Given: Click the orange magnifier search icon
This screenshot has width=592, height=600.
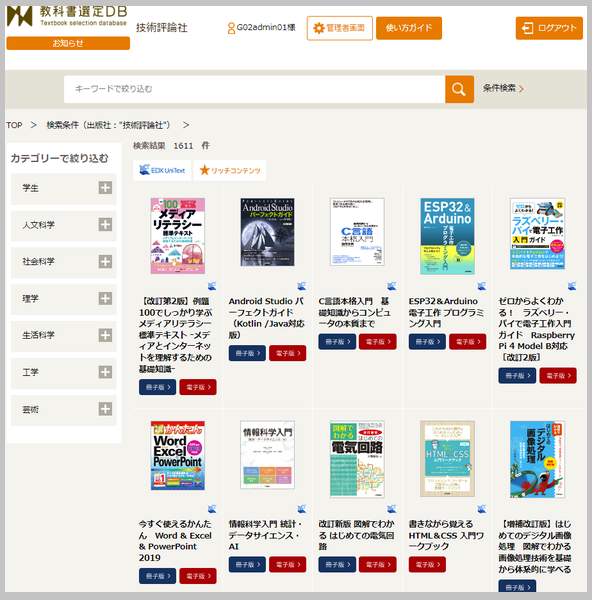Looking at the screenshot, I should [x=459, y=89].
